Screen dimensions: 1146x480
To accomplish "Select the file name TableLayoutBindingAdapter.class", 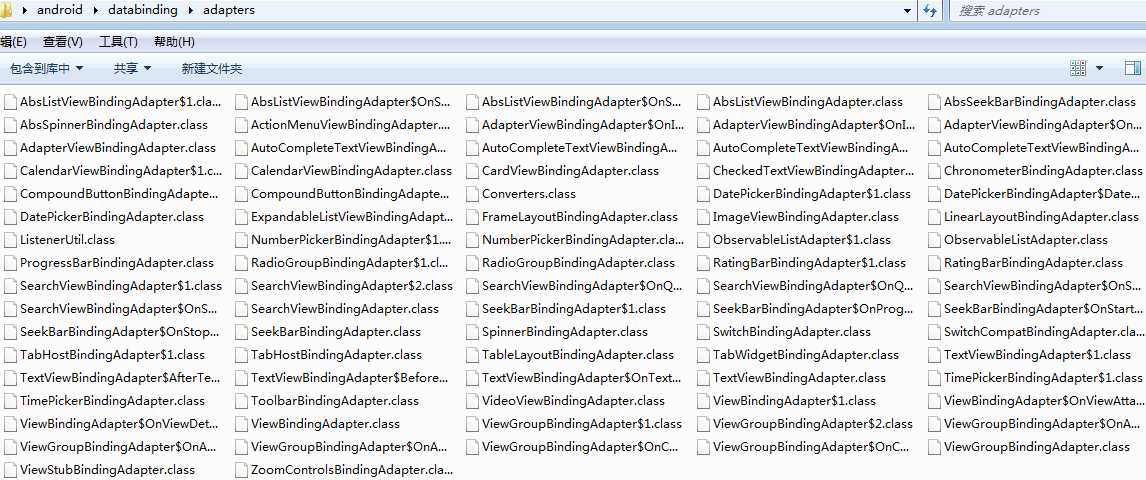I will point(578,355).
